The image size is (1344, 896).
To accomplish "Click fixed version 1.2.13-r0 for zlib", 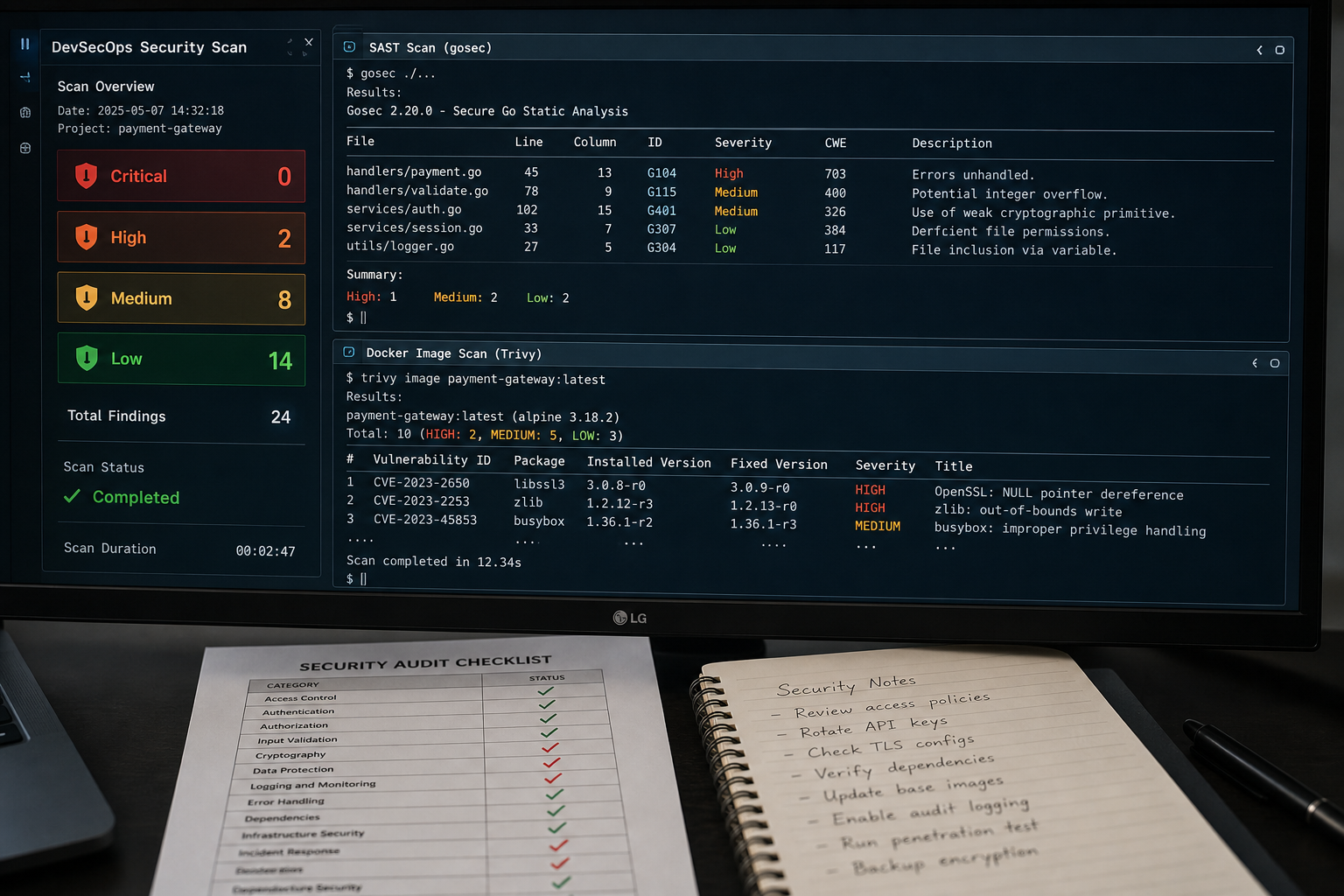I will click(x=764, y=506).
